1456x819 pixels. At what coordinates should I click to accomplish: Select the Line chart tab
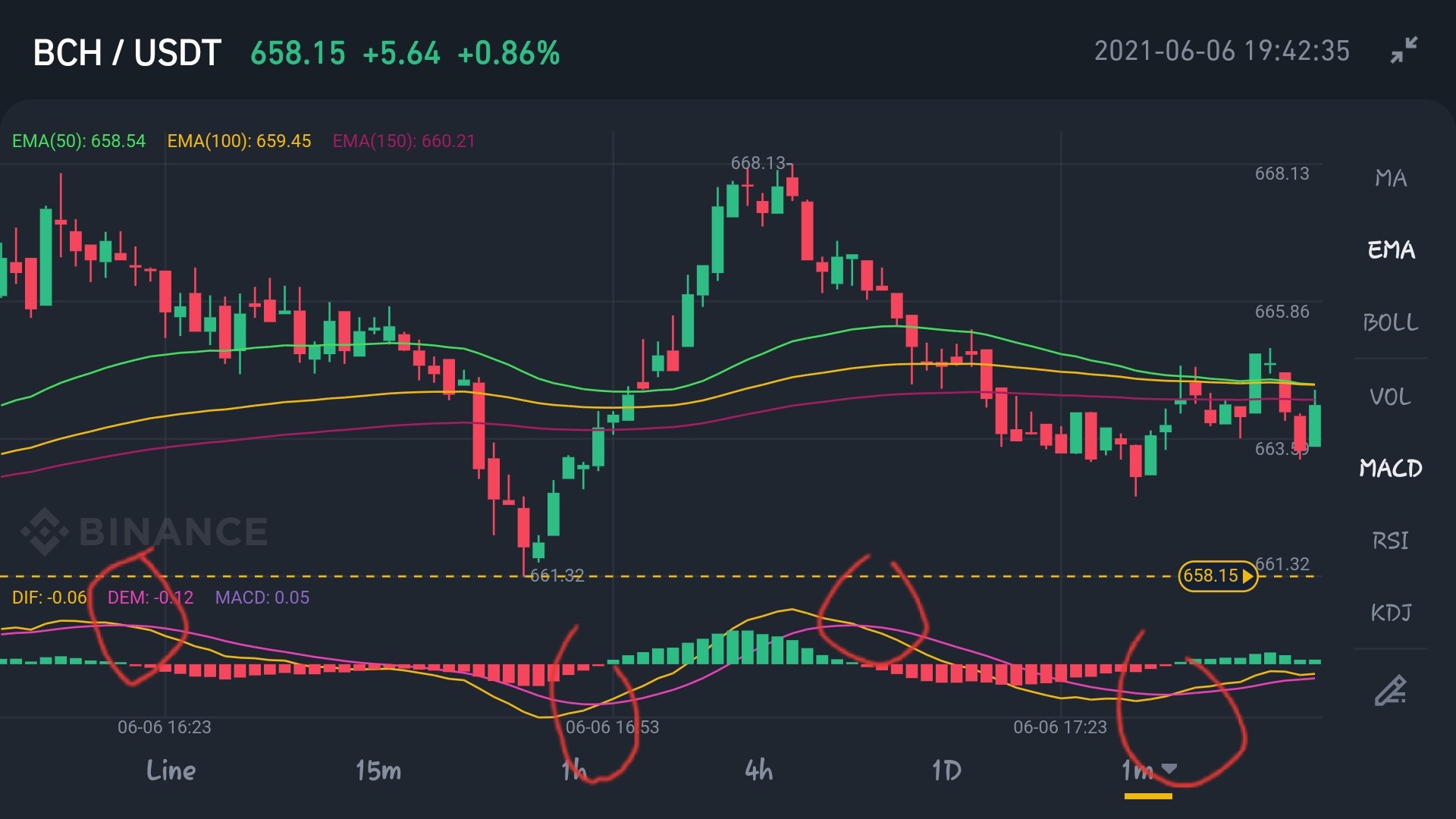click(x=171, y=770)
